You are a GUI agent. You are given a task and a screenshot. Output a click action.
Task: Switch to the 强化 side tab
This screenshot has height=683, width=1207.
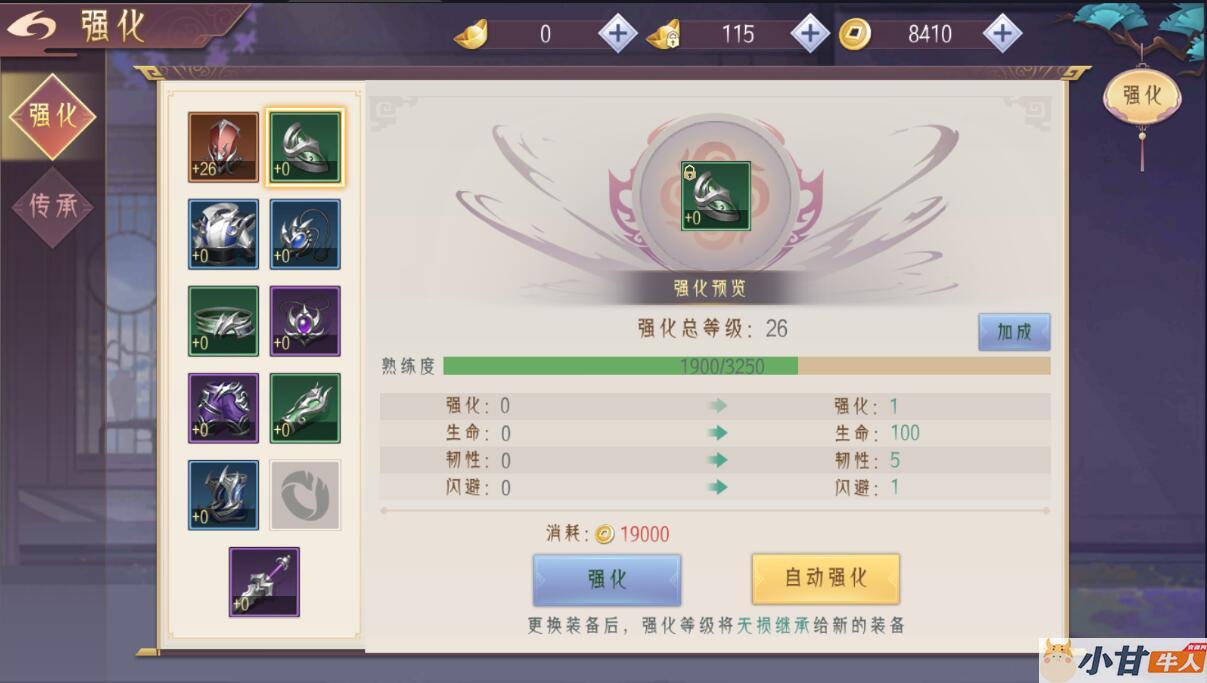tap(52, 116)
